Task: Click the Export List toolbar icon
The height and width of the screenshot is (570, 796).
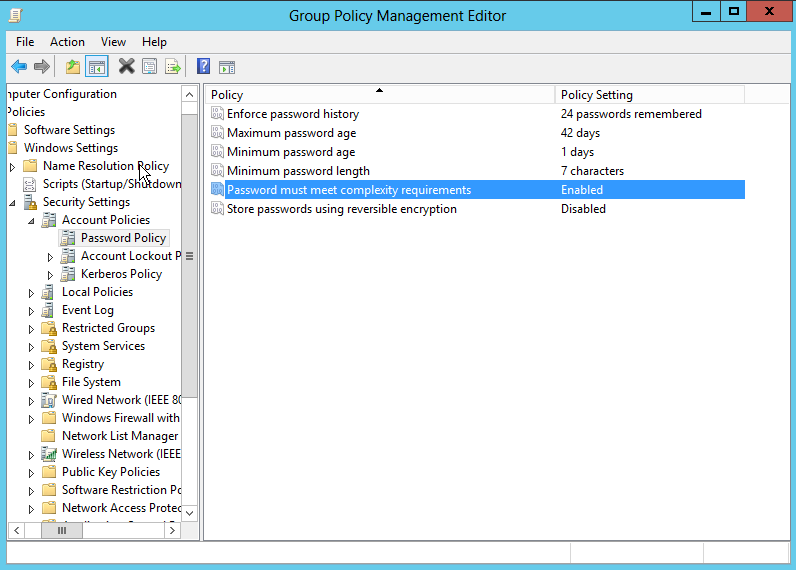Action: 173,66
